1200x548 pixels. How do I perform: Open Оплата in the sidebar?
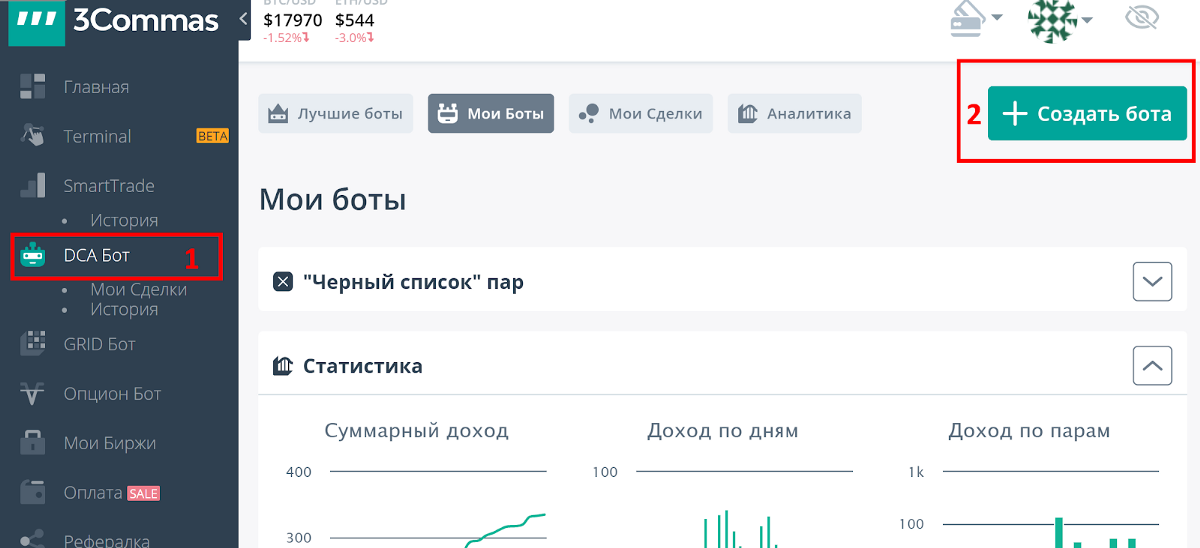(x=92, y=493)
